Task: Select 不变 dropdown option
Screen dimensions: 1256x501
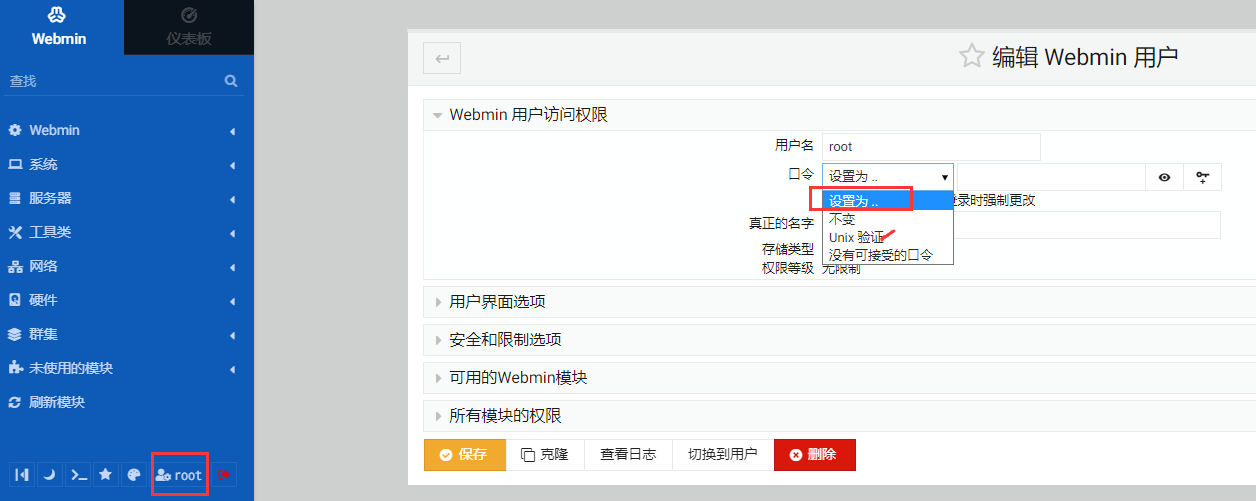Action: point(888,219)
